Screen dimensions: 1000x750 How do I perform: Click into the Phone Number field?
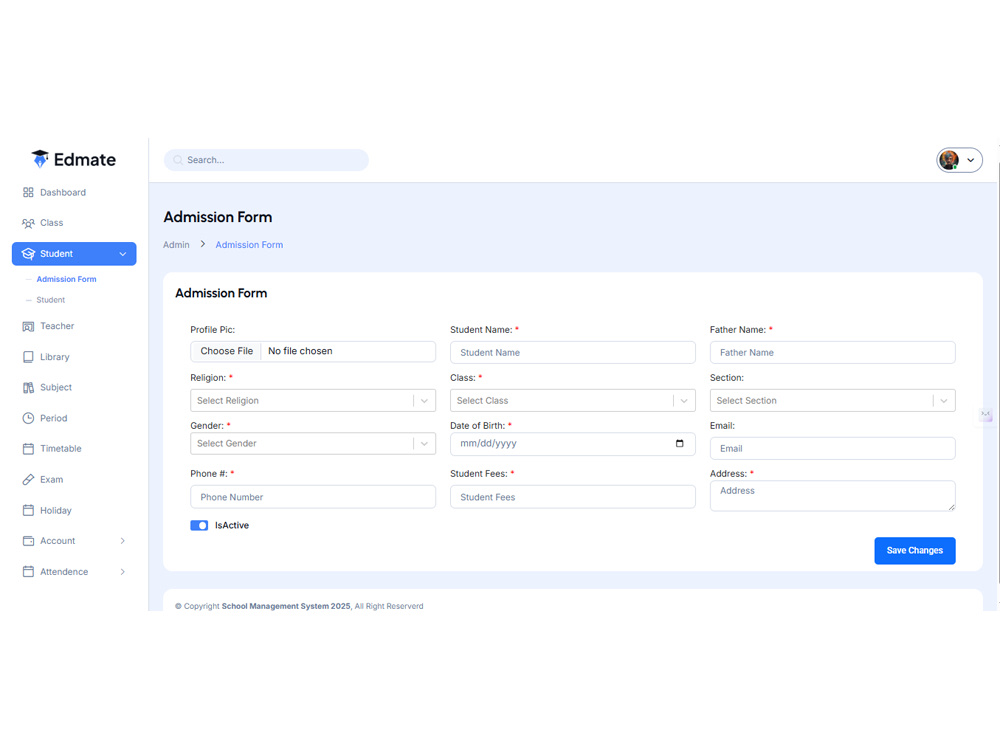pos(312,497)
